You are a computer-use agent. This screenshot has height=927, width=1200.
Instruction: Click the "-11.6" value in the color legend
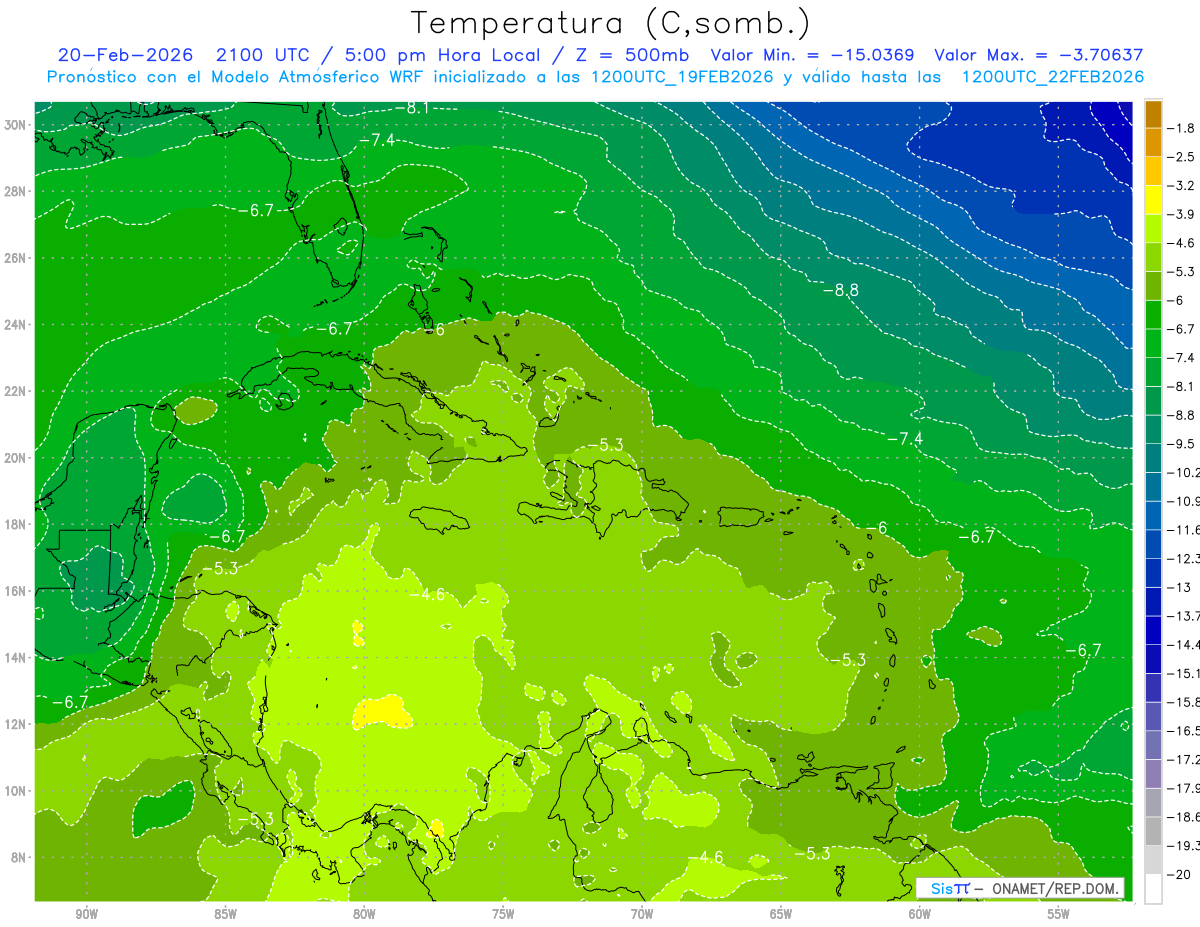[x=1184, y=529]
